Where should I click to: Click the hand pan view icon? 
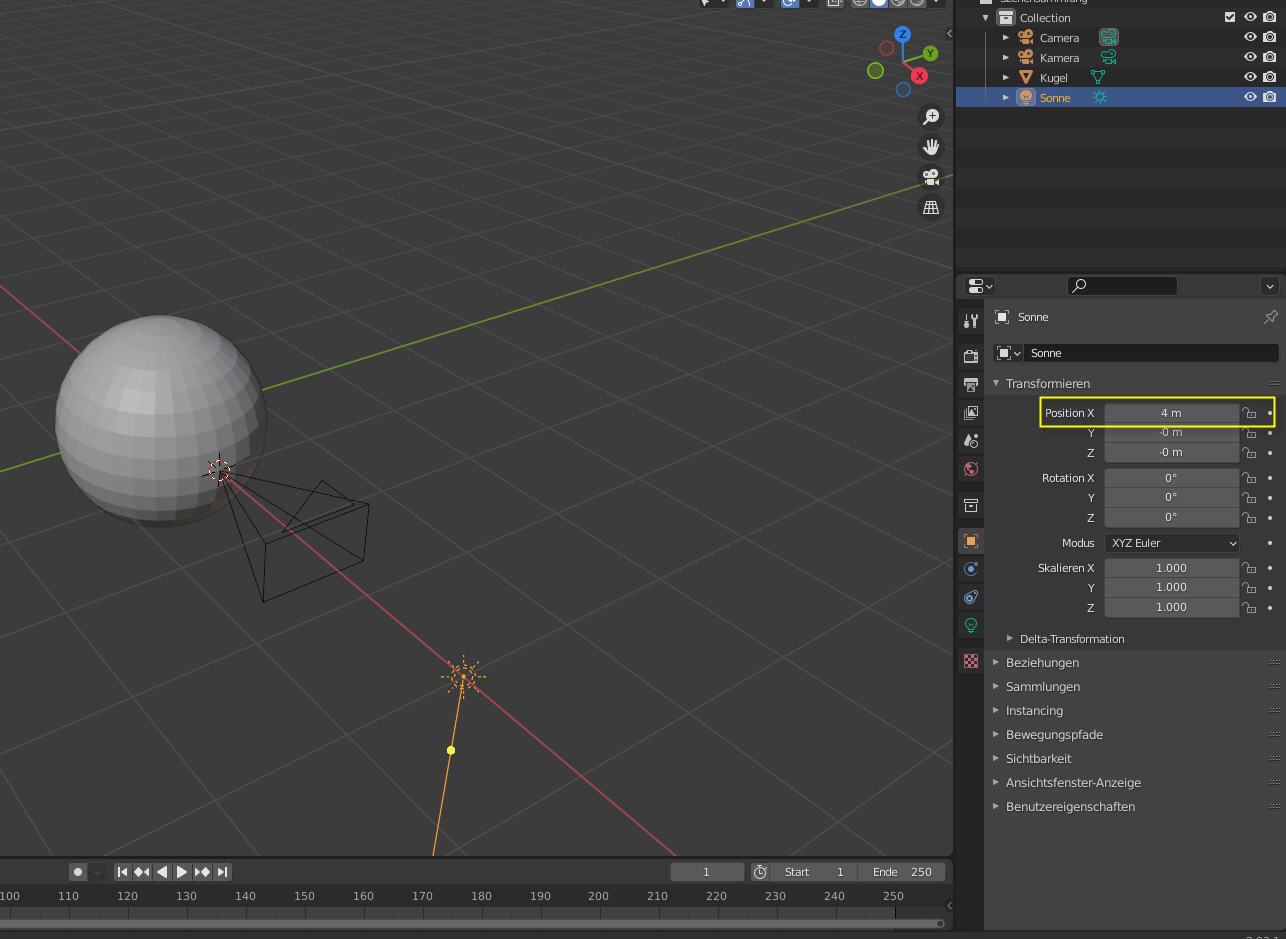point(931,147)
